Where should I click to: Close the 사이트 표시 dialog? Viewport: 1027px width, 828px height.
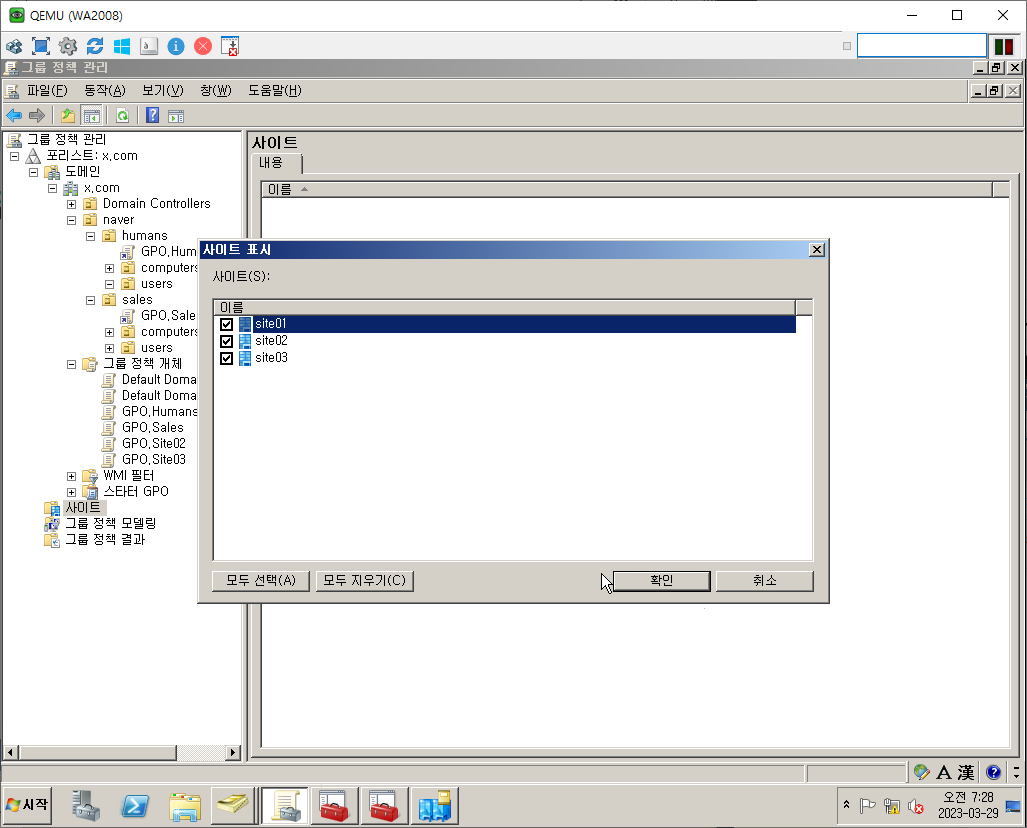coord(816,250)
